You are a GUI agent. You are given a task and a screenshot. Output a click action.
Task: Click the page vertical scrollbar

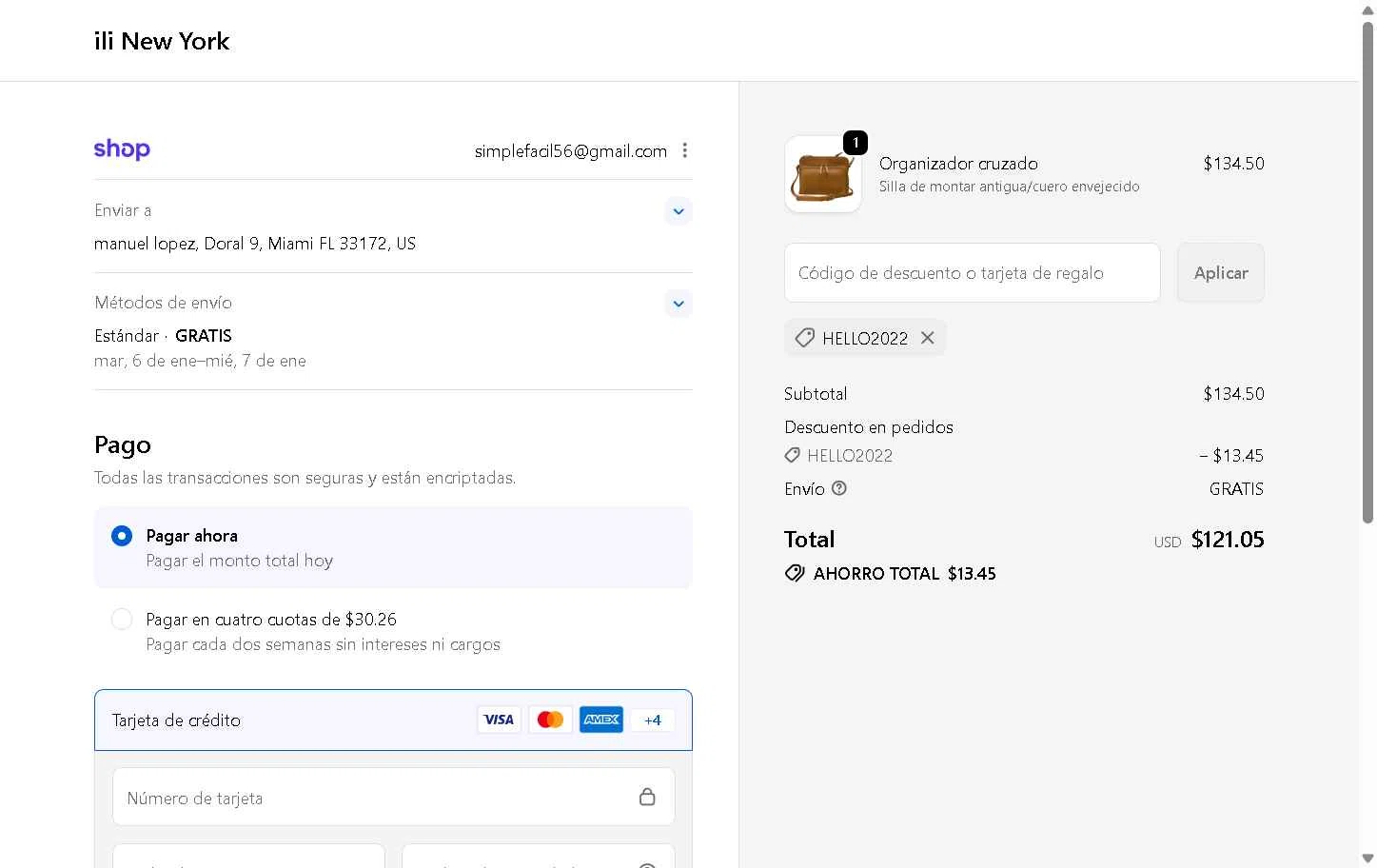click(x=1367, y=271)
